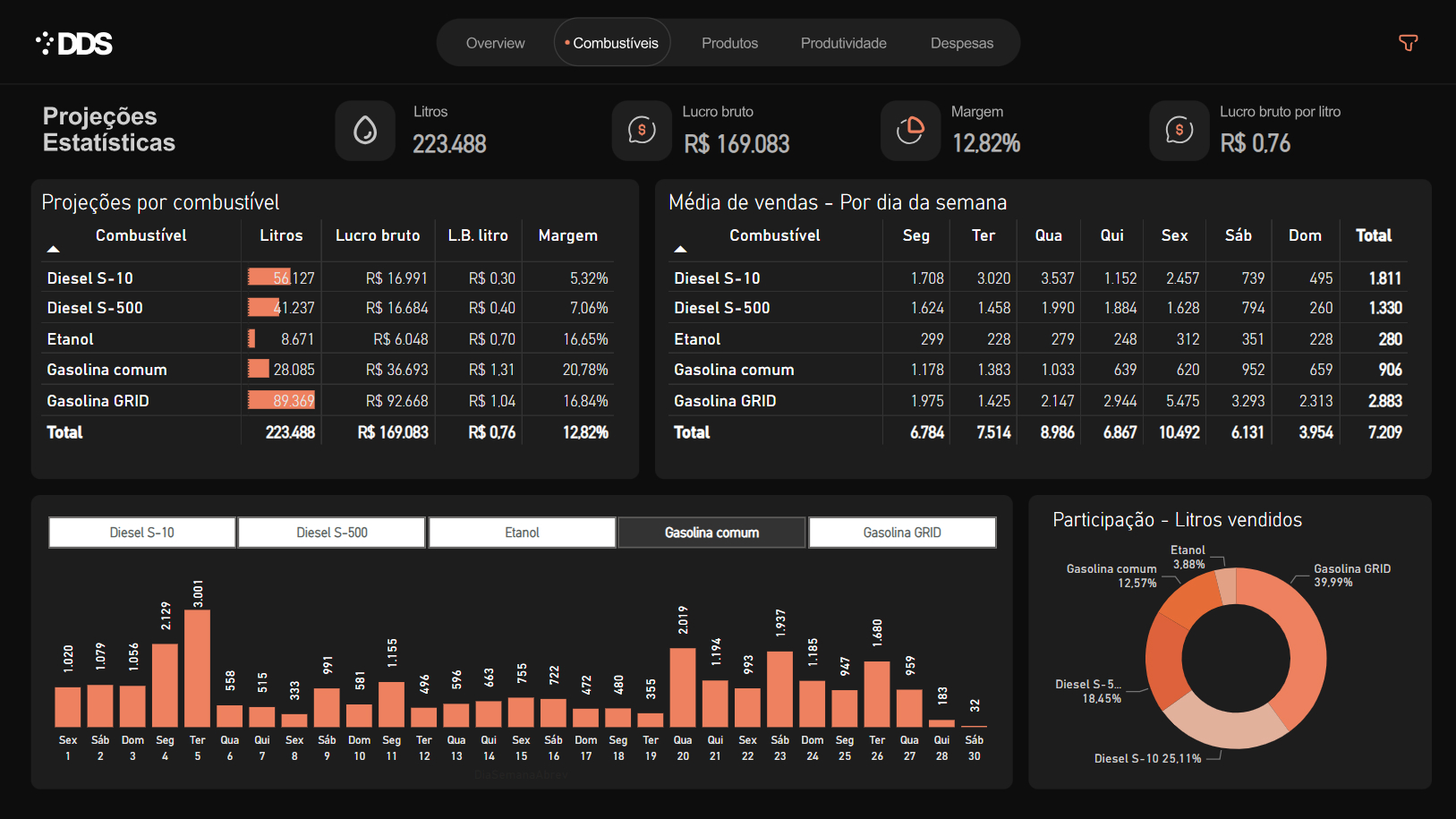This screenshot has height=819, width=1456.
Task: Select Diesel S-10 row in Projeções table
Action: (x=328, y=278)
